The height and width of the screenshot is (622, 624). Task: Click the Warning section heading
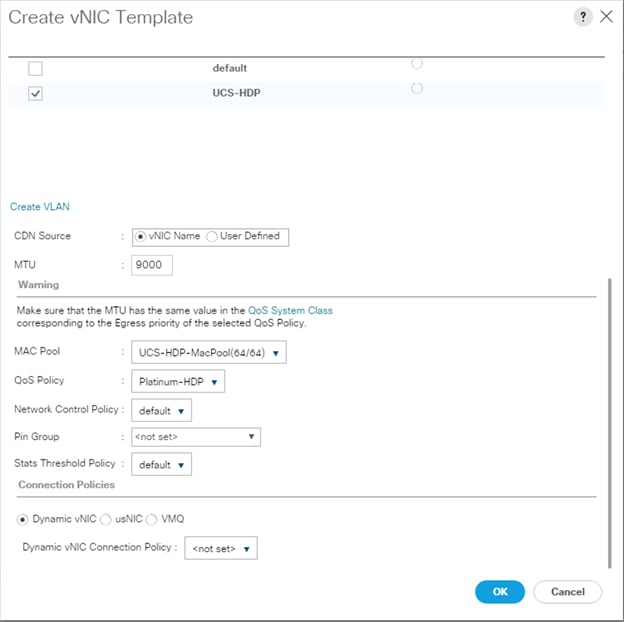click(x=39, y=285)
